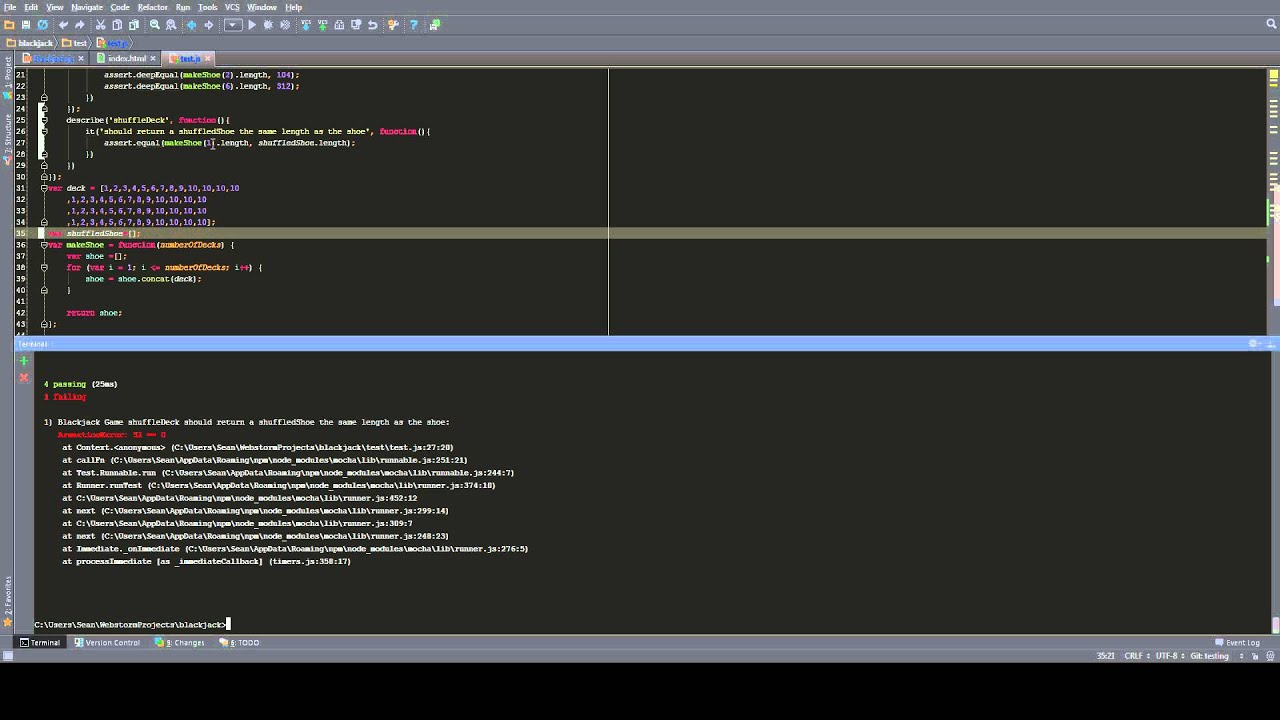
Task: Close the index.html tab
Action: point(153,58)
